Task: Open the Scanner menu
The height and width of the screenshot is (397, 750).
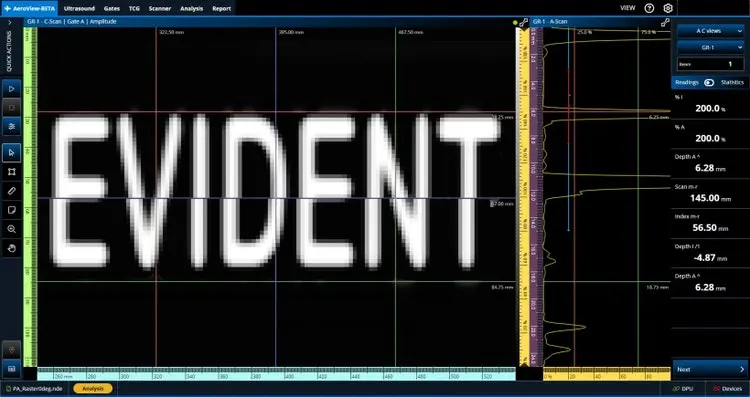Action: click(x=160, y=8)
